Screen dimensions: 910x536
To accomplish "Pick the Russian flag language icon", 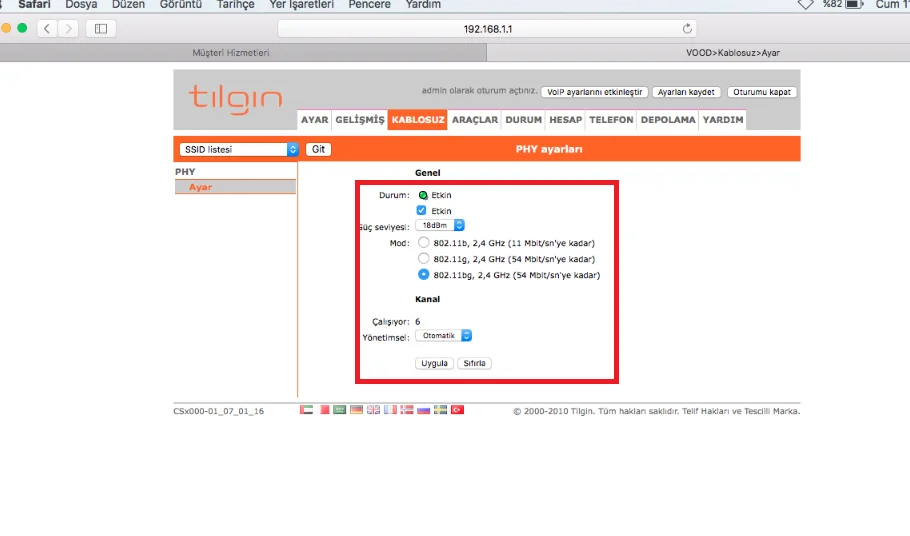I will click(423, 410).
